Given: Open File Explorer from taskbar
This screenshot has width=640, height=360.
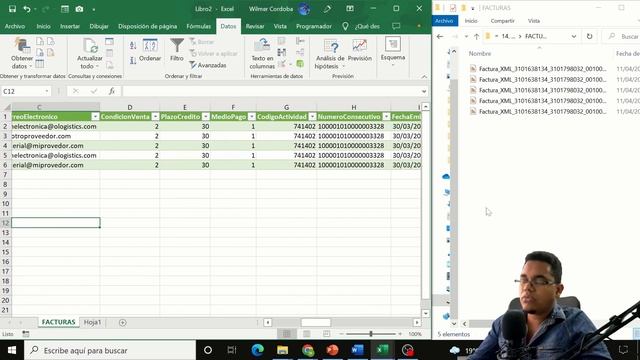Looking at the screenshot, I should 282,350.
